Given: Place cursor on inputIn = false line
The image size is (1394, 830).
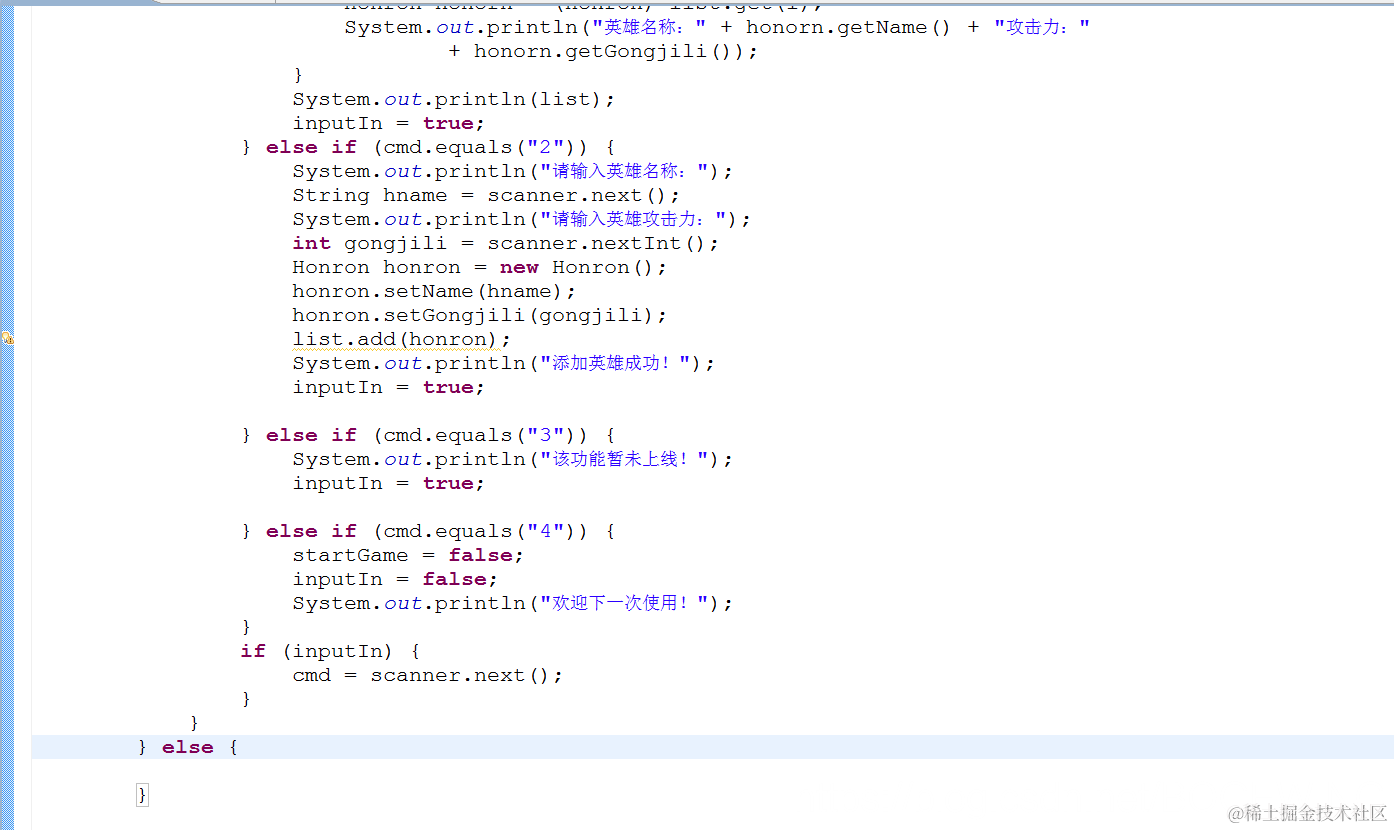Looking at the screenshot, I should tap(395, 579).
